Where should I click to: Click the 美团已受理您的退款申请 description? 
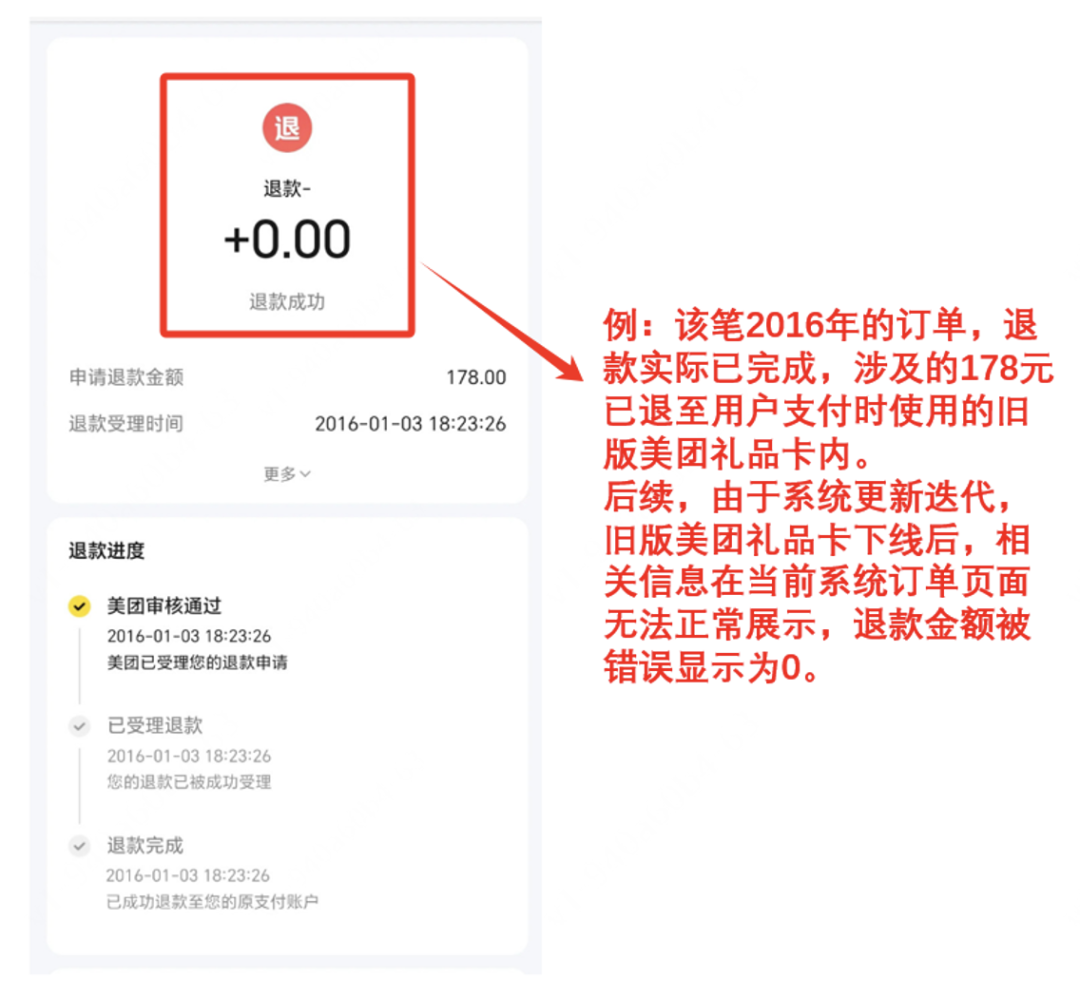(197, 663)
